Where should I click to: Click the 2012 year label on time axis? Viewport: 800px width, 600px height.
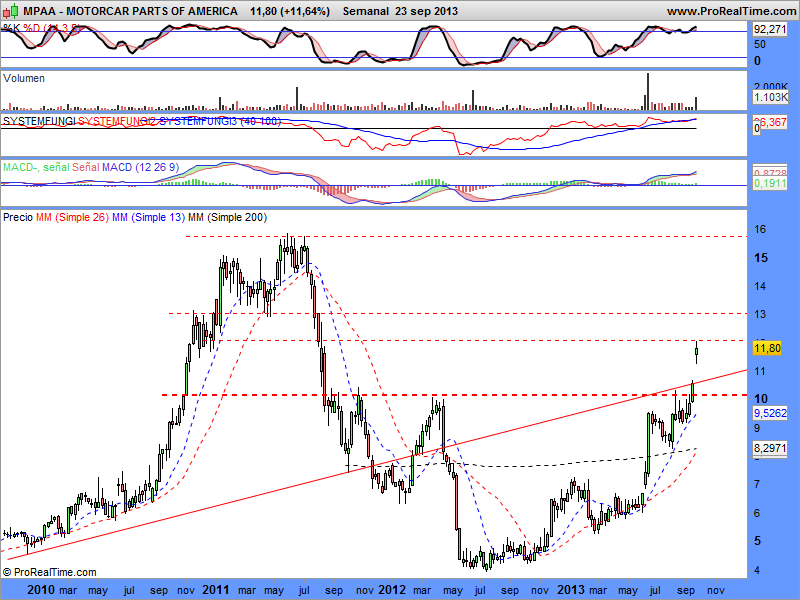[x=392, y=590]
